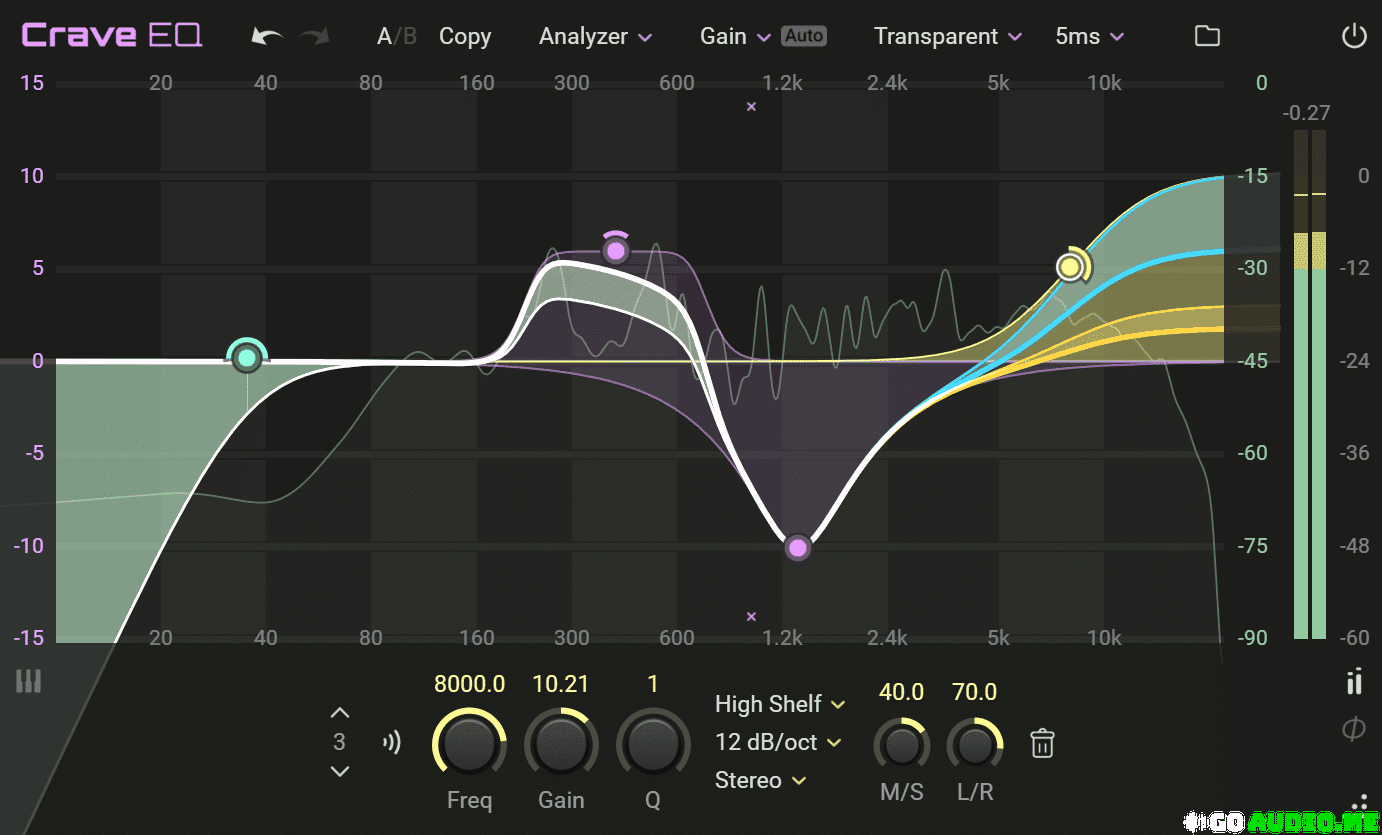The height and width of the screenshot is (835, 1382).
Task: Click the Freq knob
Action: [469, 745]
